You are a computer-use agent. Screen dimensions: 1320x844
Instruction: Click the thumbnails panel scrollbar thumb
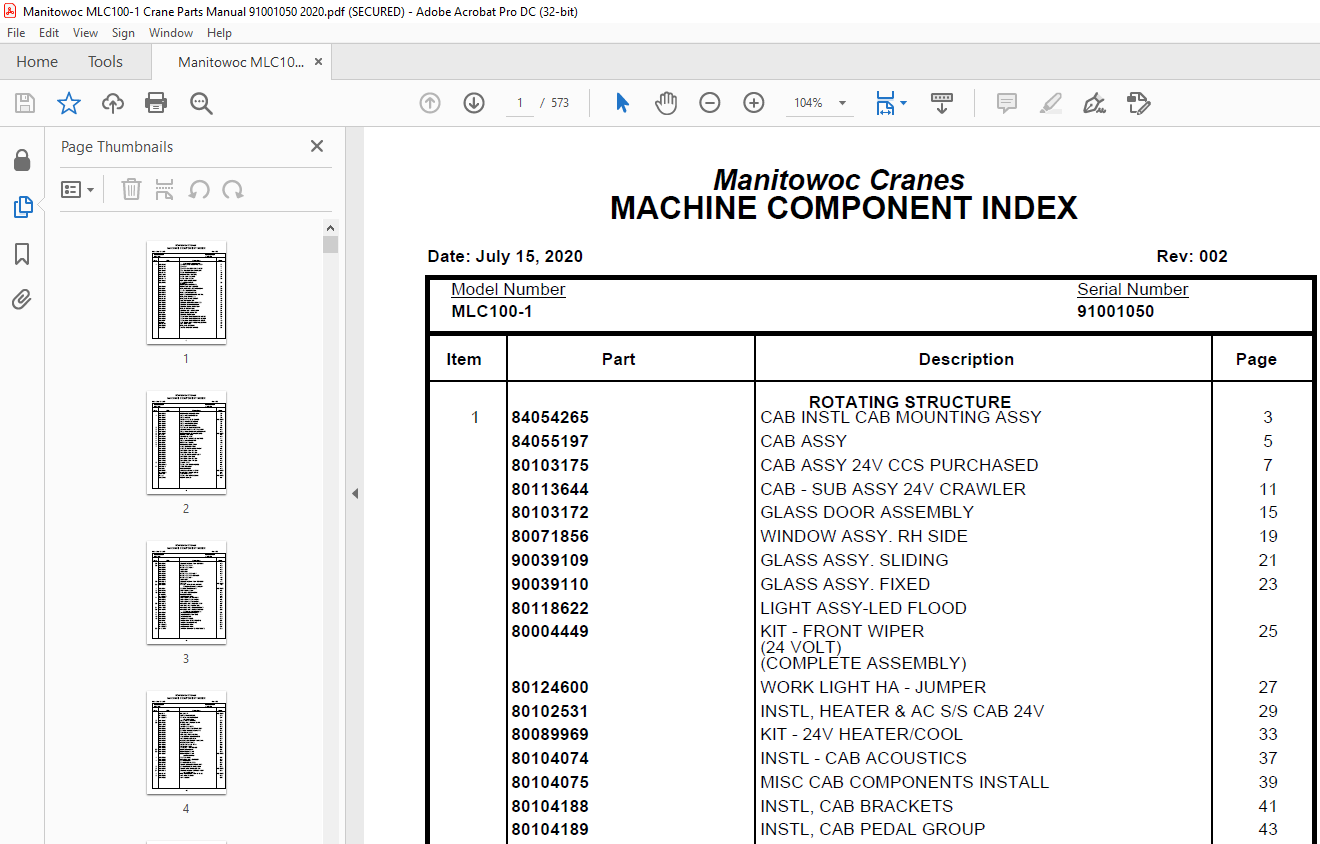click(x=331, y=244)
